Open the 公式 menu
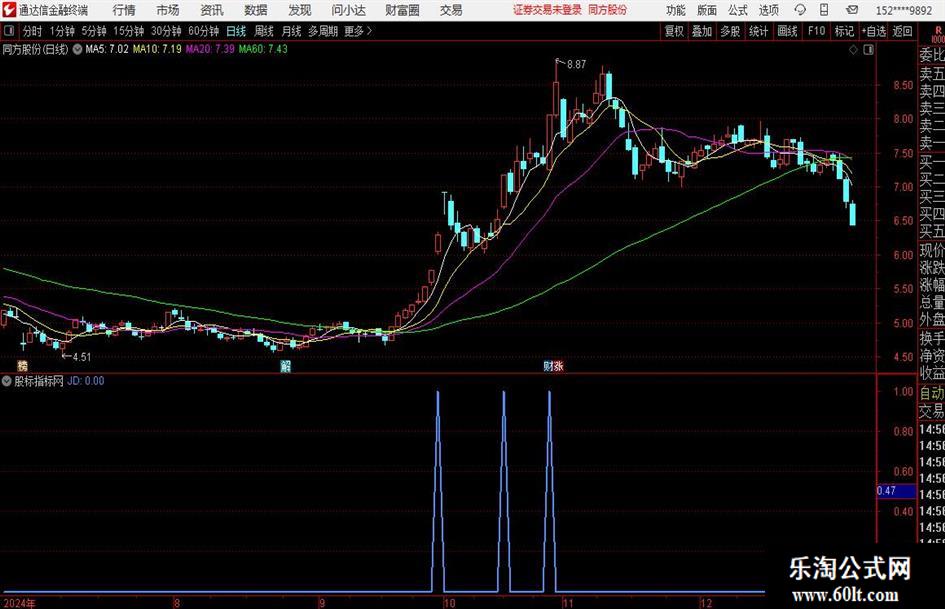 coord(738,10)
